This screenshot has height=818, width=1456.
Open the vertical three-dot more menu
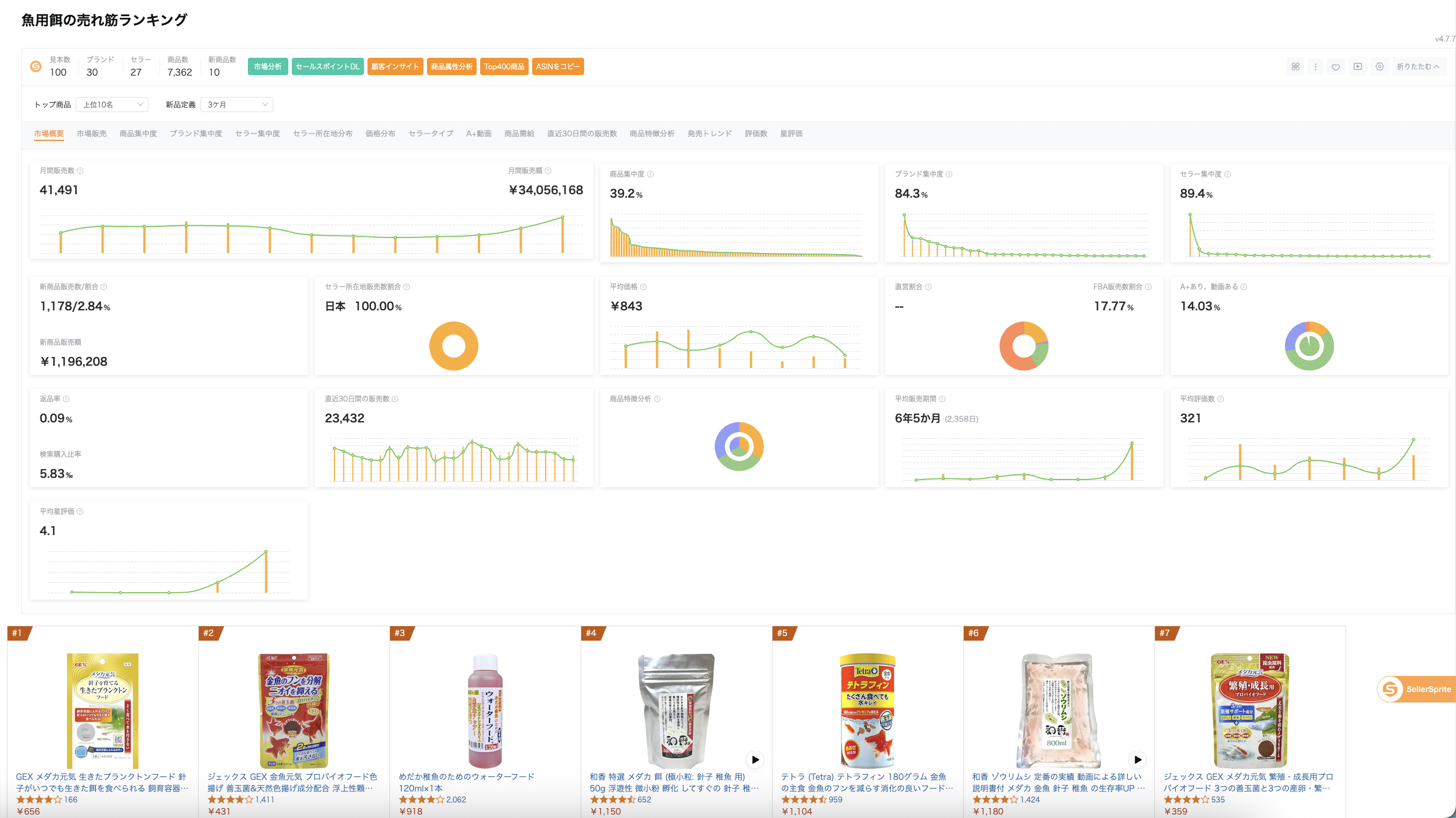pyautogui.click(x=1316, y=66)
